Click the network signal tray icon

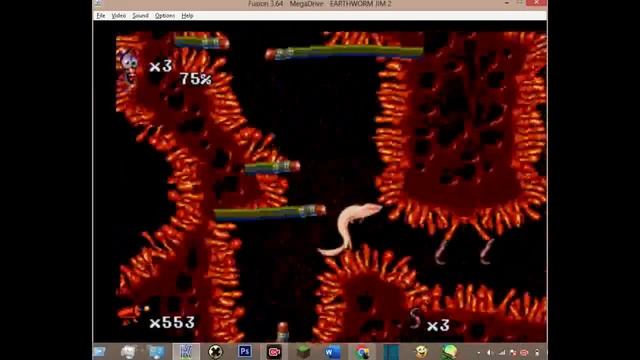coord(502,352)
